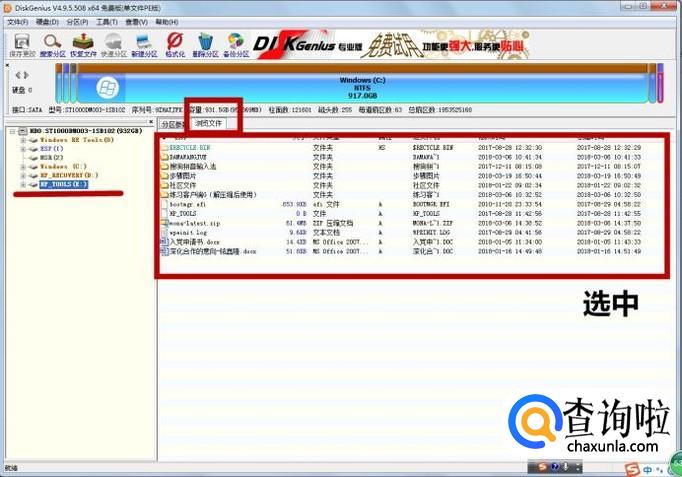Switch to the 浏览文件 tab

(208, 123)
